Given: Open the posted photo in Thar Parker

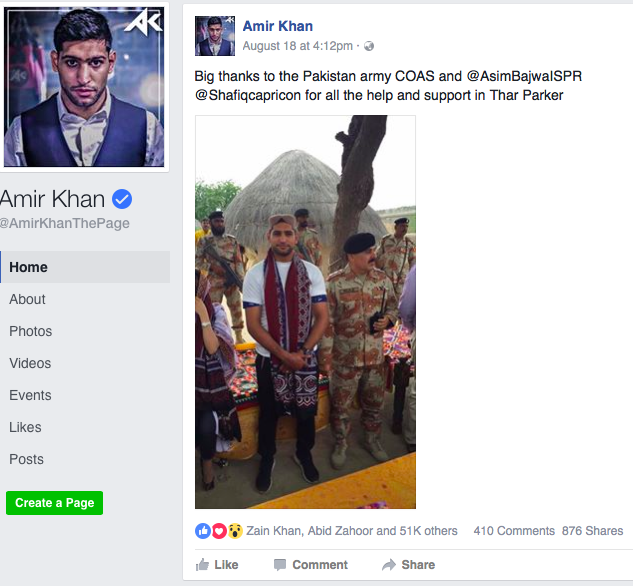Looking at the screenshot, I should (305, 312).
